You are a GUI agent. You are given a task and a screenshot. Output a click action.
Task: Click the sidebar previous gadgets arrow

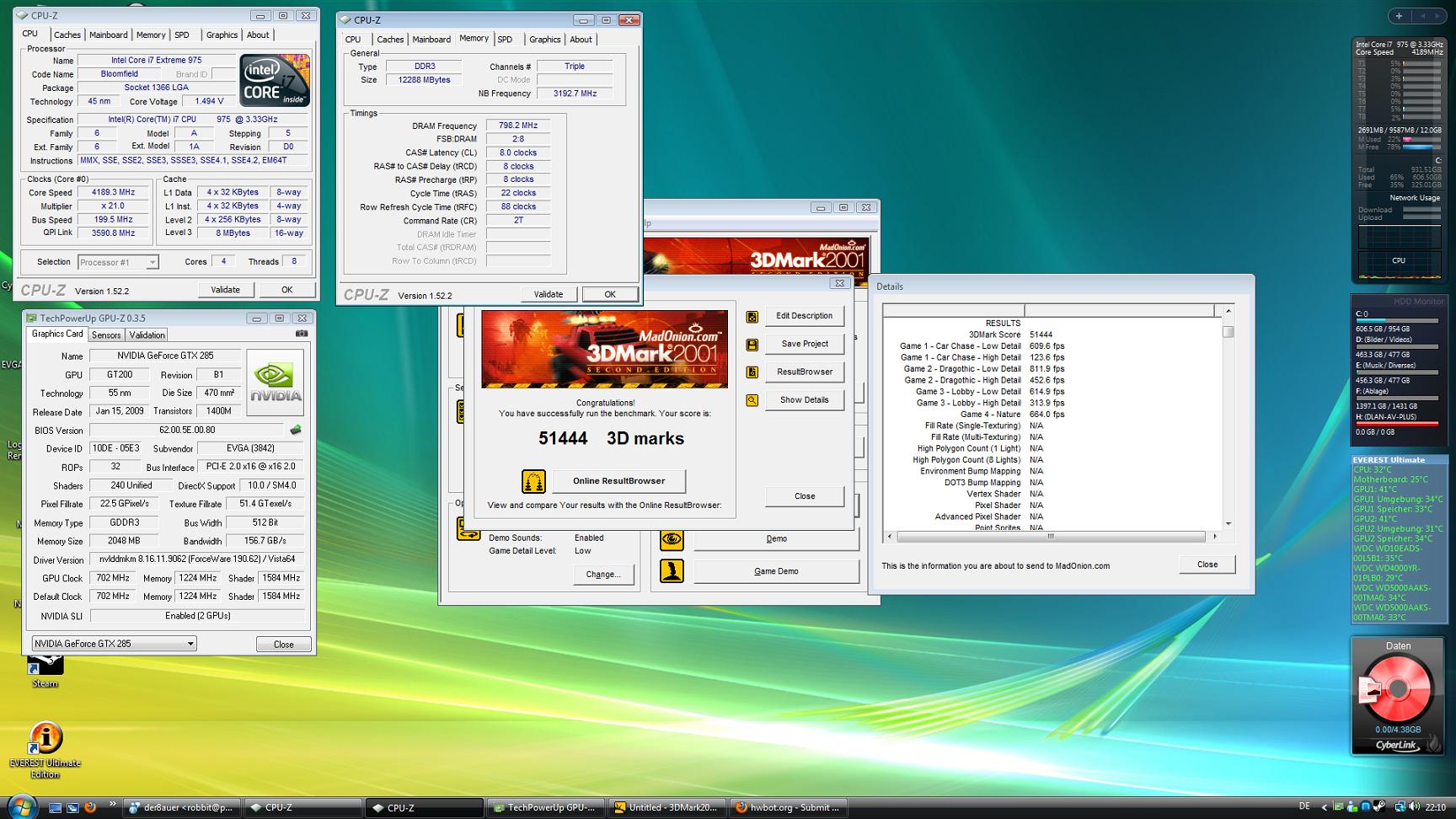point(1422,16)
